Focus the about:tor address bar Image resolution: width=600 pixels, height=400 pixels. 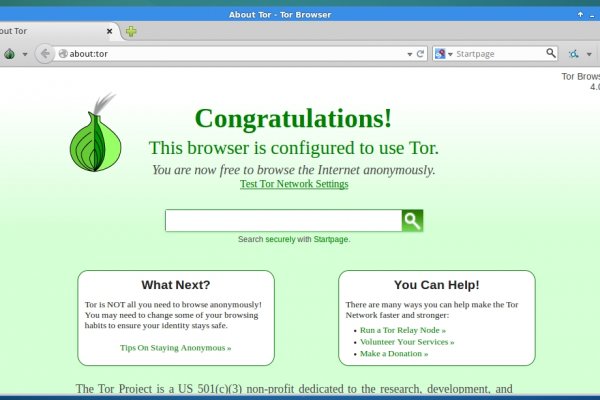click(x=230, y=53)
